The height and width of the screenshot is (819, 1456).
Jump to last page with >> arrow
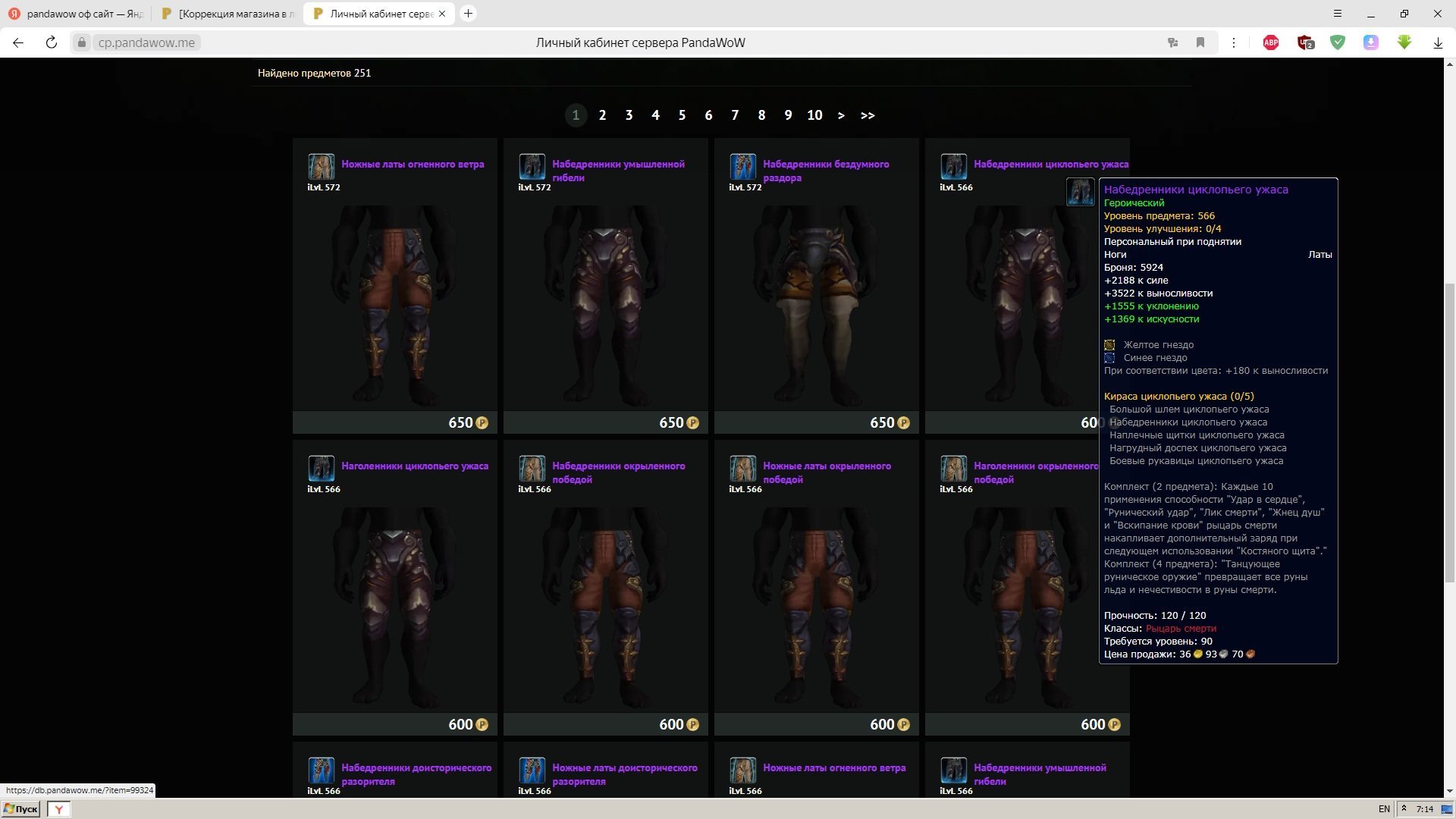(x=868, y=115)
